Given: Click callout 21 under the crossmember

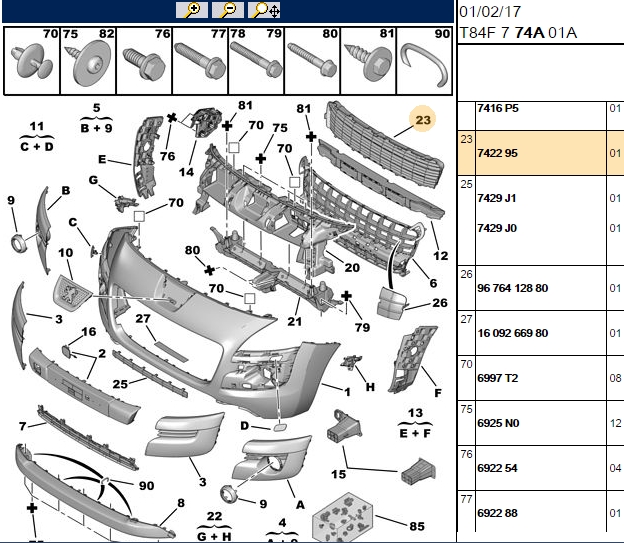Looking at the screenshot, I should tap(294, 321).
